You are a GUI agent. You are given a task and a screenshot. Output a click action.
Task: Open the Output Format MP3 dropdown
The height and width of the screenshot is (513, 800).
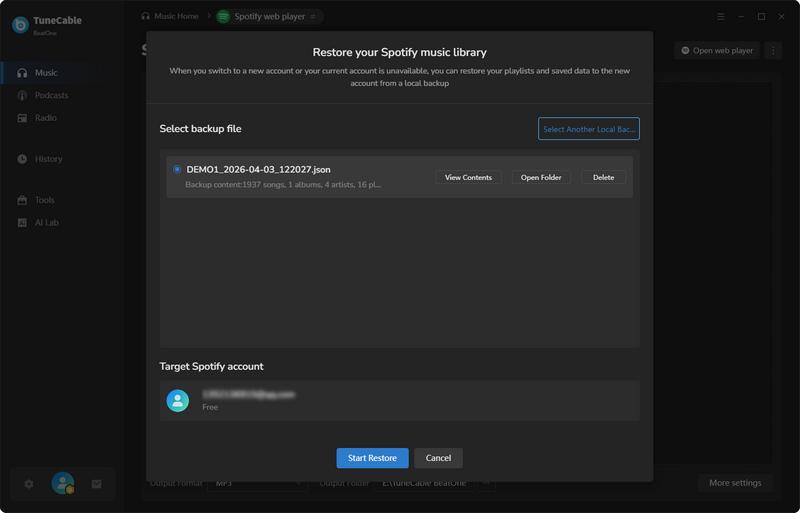click(x=257, y=483)
